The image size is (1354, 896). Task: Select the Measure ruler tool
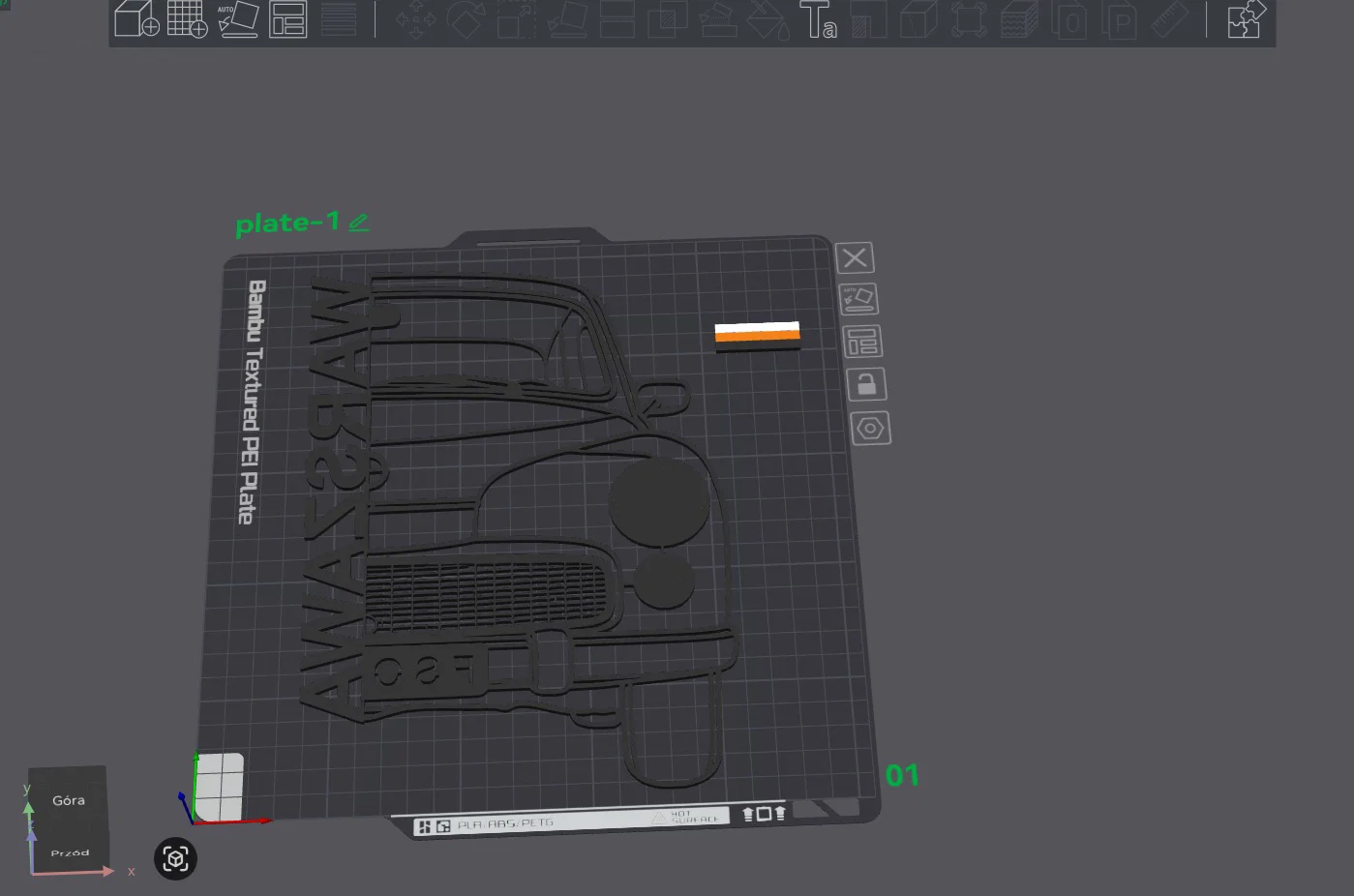[x=1170, y=18]
